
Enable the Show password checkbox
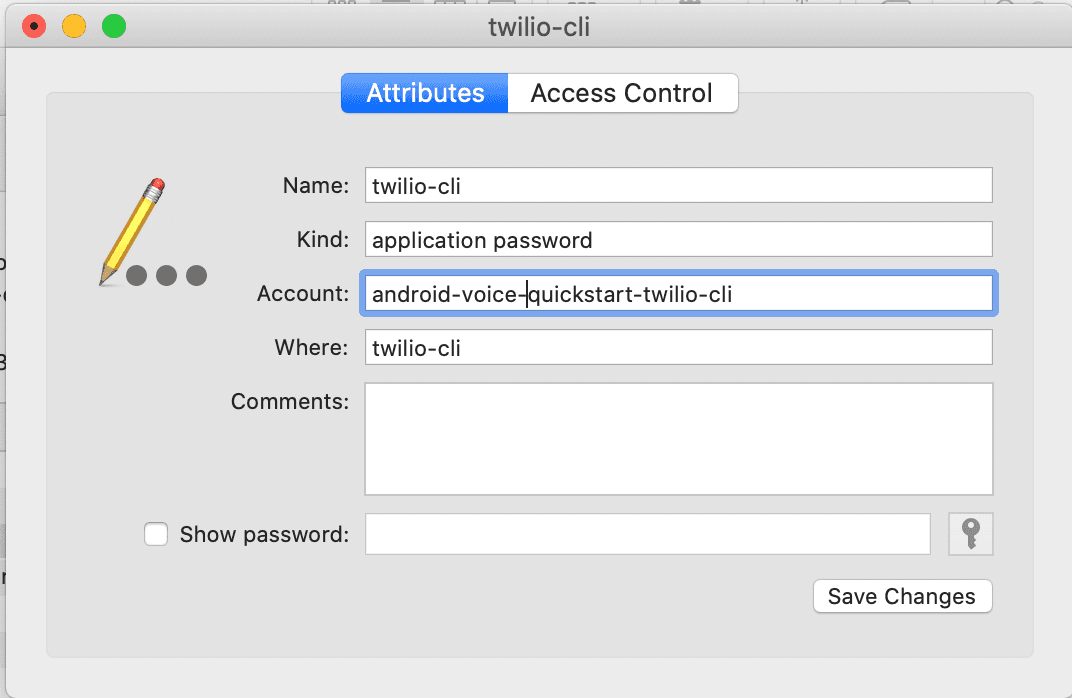coord(156,534)
